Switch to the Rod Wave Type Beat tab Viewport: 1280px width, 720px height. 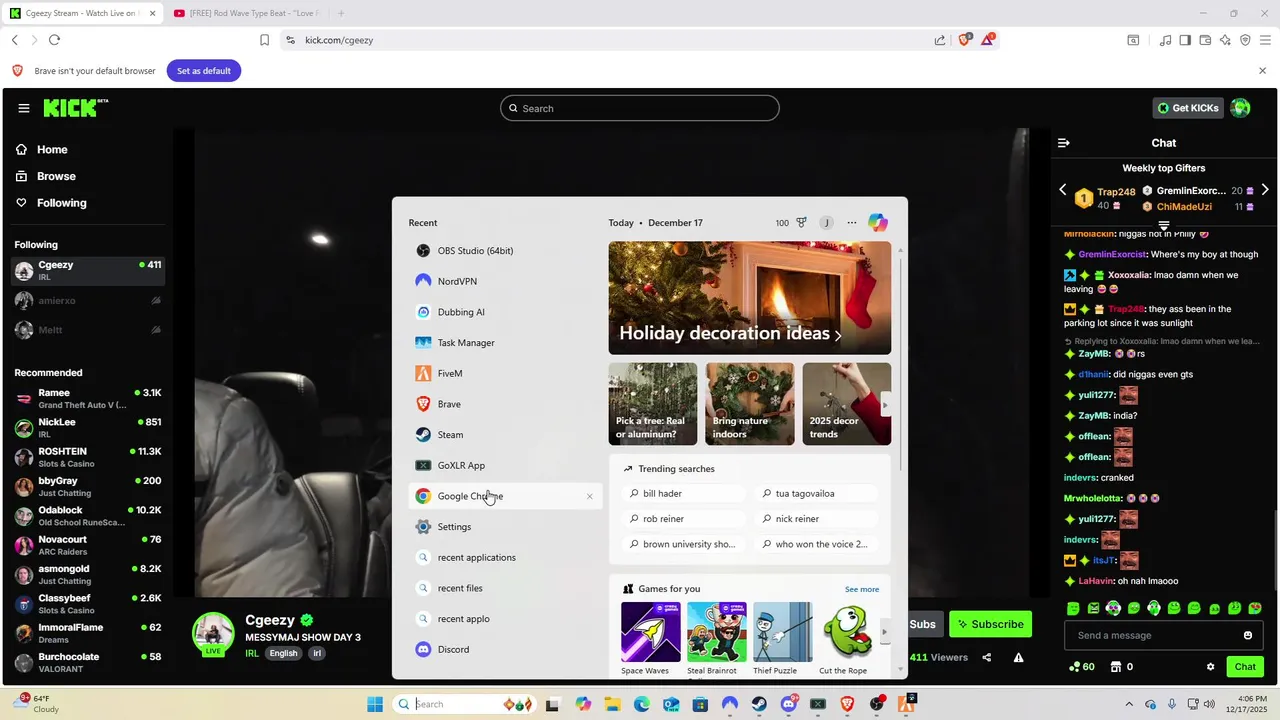[245, 13]
